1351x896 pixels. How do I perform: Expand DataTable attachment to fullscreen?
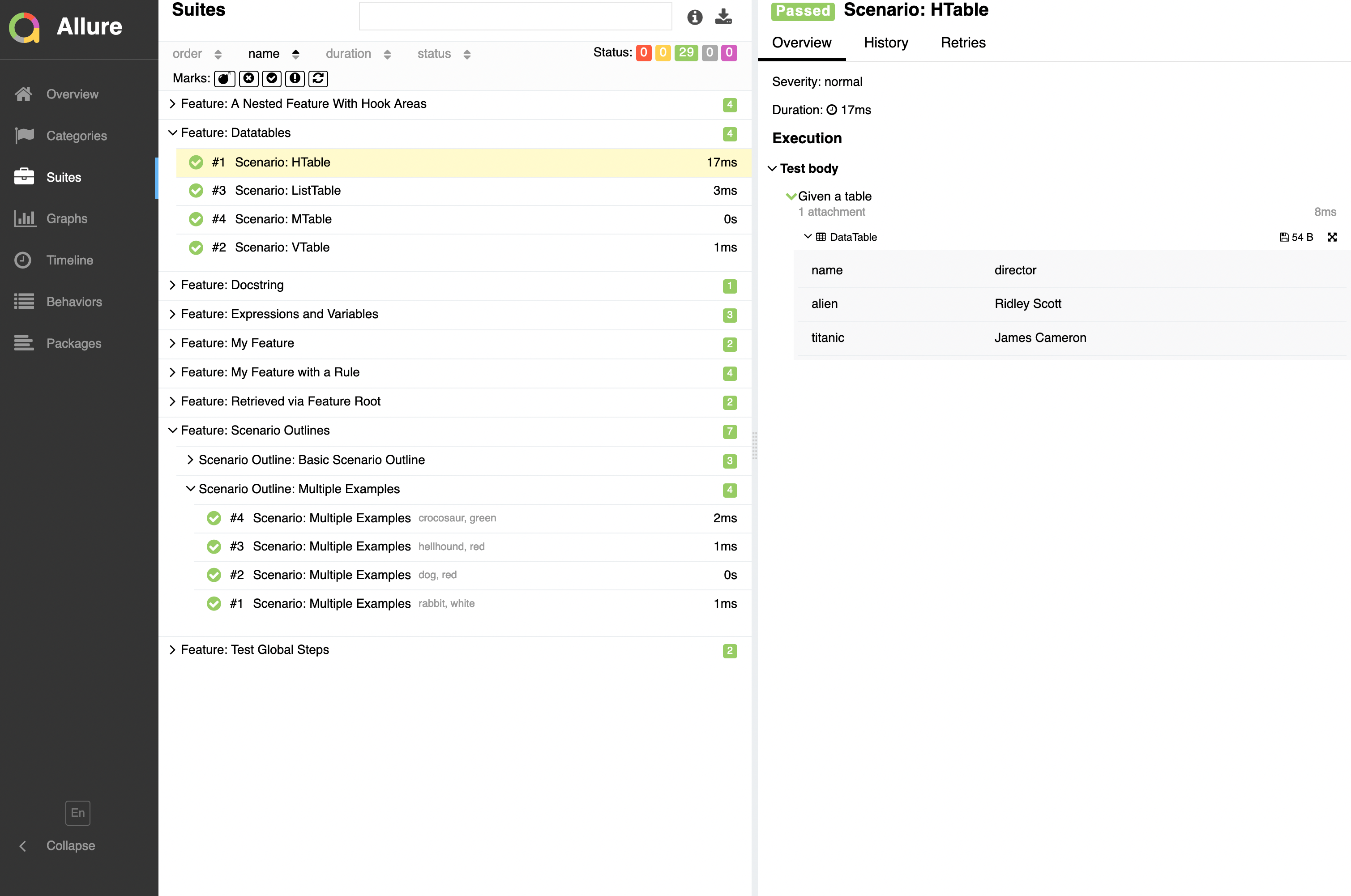click(1332, 237)
